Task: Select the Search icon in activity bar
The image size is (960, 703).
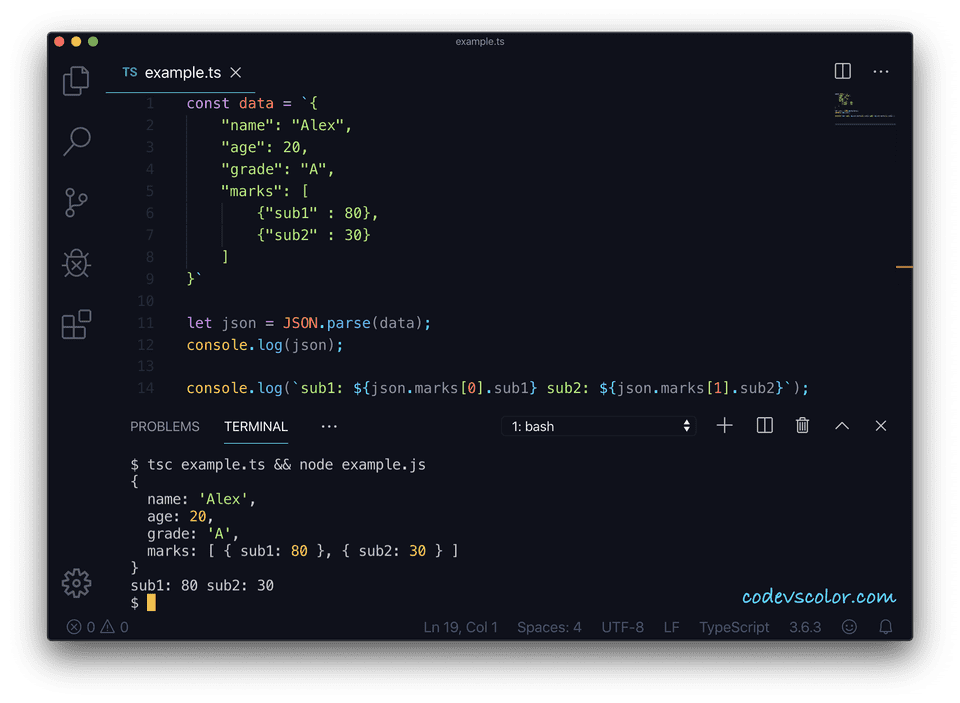Action: tap(76, 142)
